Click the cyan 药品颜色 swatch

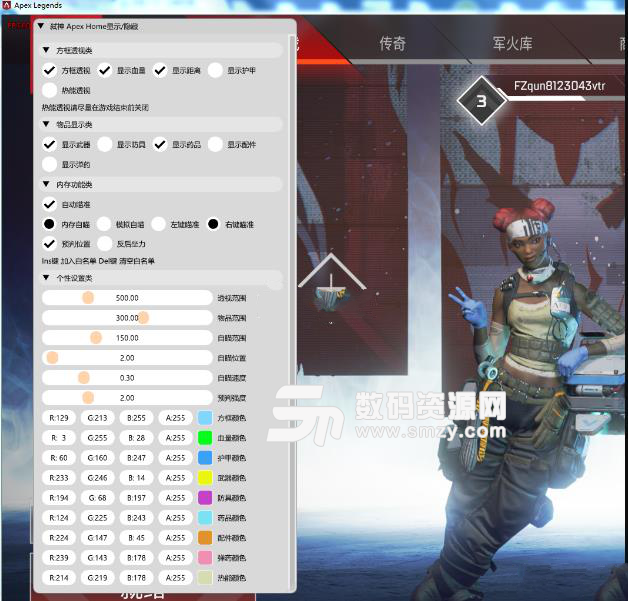(205, 518)
